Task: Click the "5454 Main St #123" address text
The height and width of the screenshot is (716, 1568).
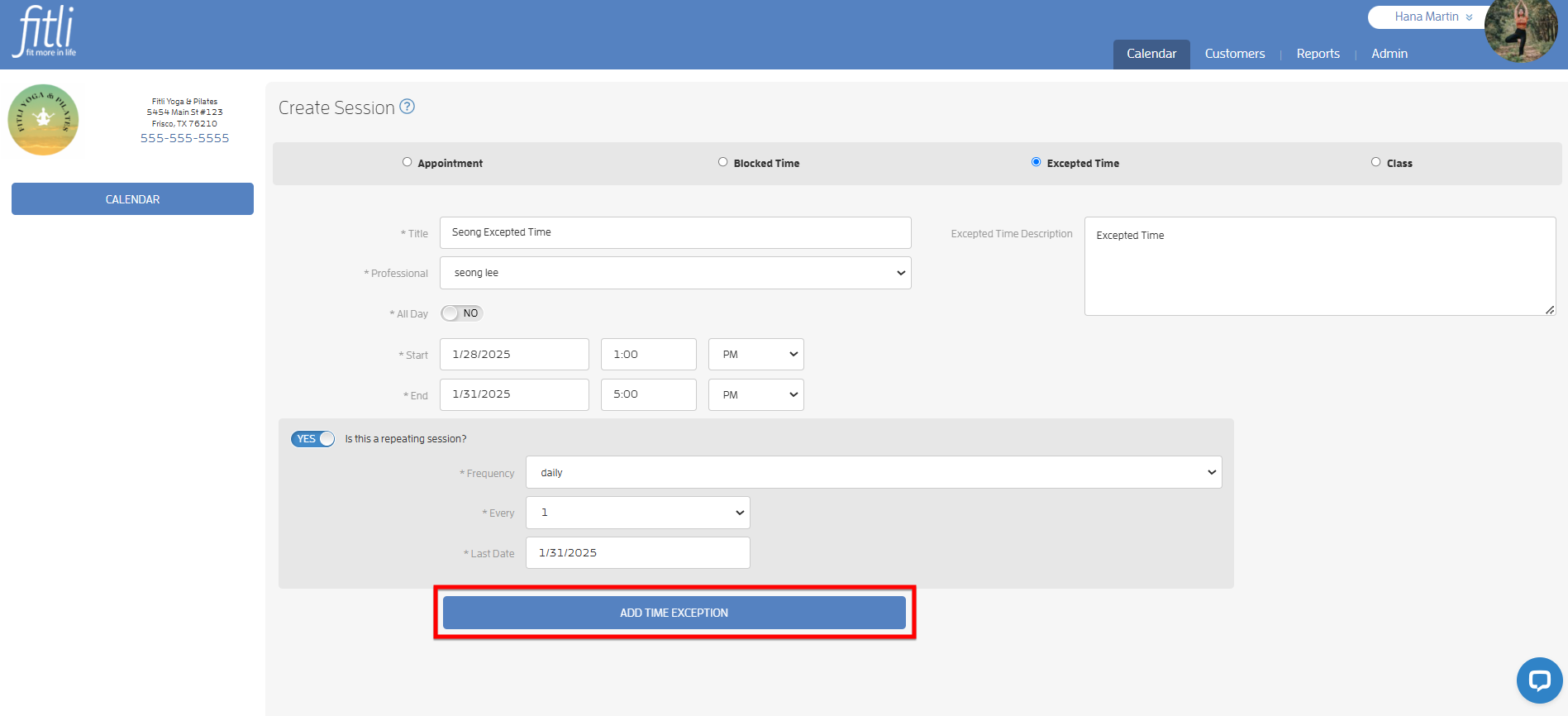Action: coord(184,112)
